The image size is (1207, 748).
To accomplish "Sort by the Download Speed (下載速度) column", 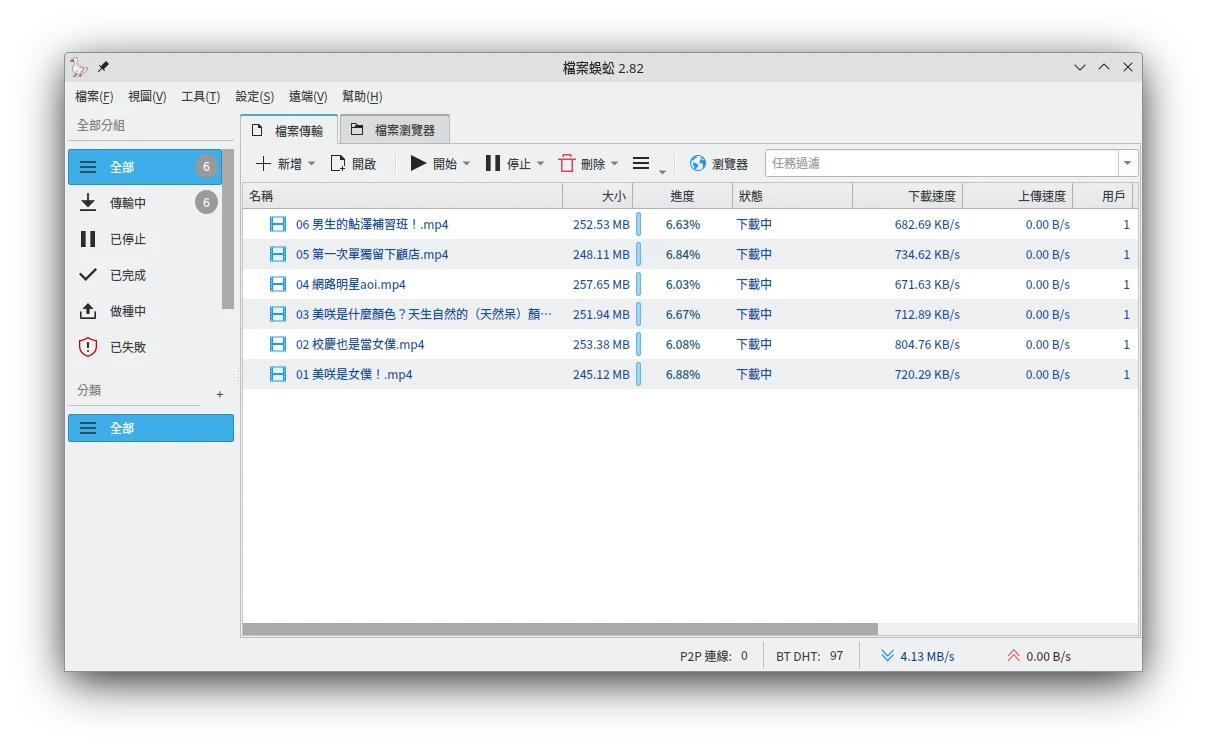I will [x=906, y=196].
